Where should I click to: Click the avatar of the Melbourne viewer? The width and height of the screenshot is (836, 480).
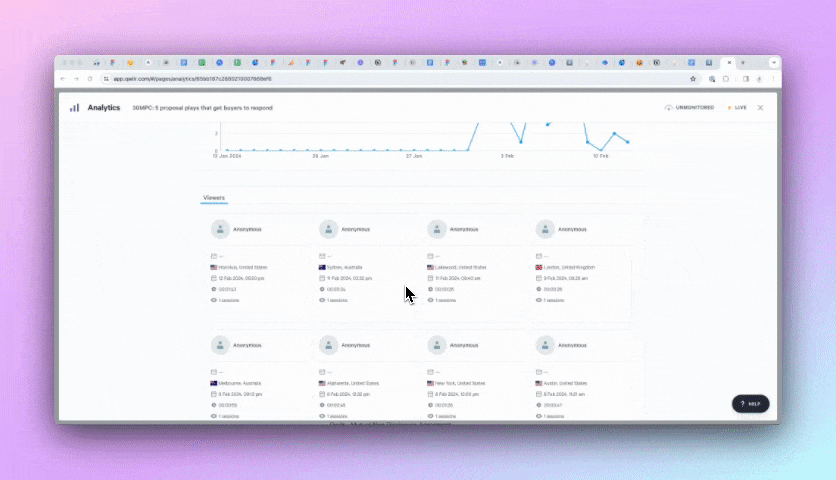point(220,345)
